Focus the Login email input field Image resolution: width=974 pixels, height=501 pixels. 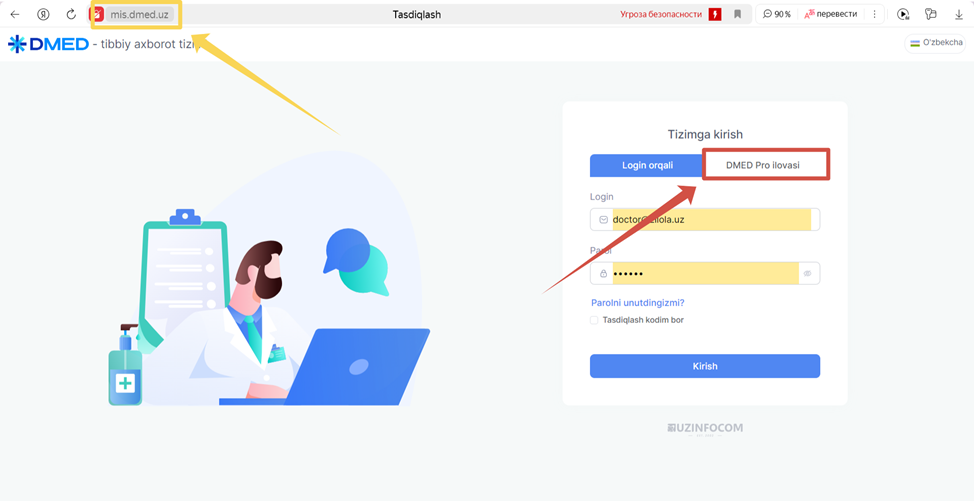(x=705, y=219)
